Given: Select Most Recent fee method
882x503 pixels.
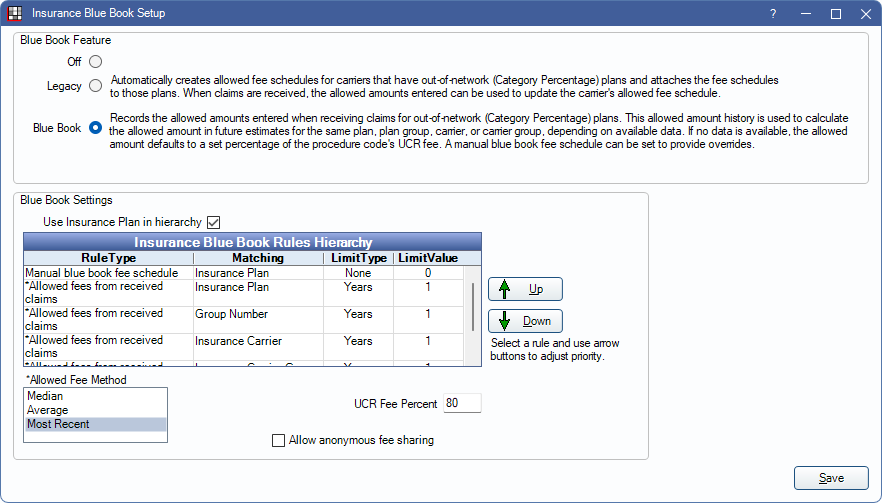Looking at the screenshot, I should [95, 424].
